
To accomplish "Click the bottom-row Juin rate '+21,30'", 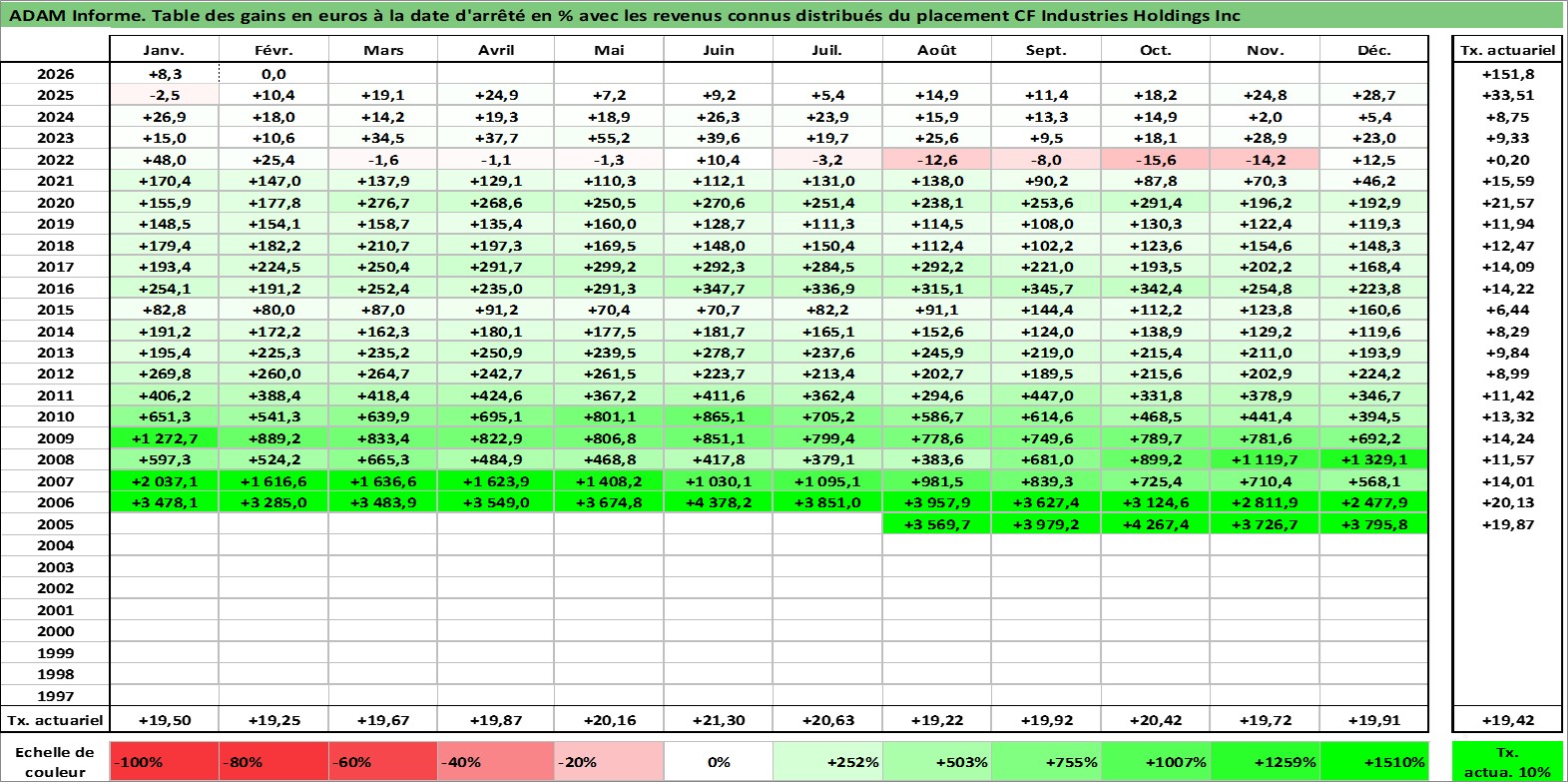I will pyautogui.click(x=719, y=720).
